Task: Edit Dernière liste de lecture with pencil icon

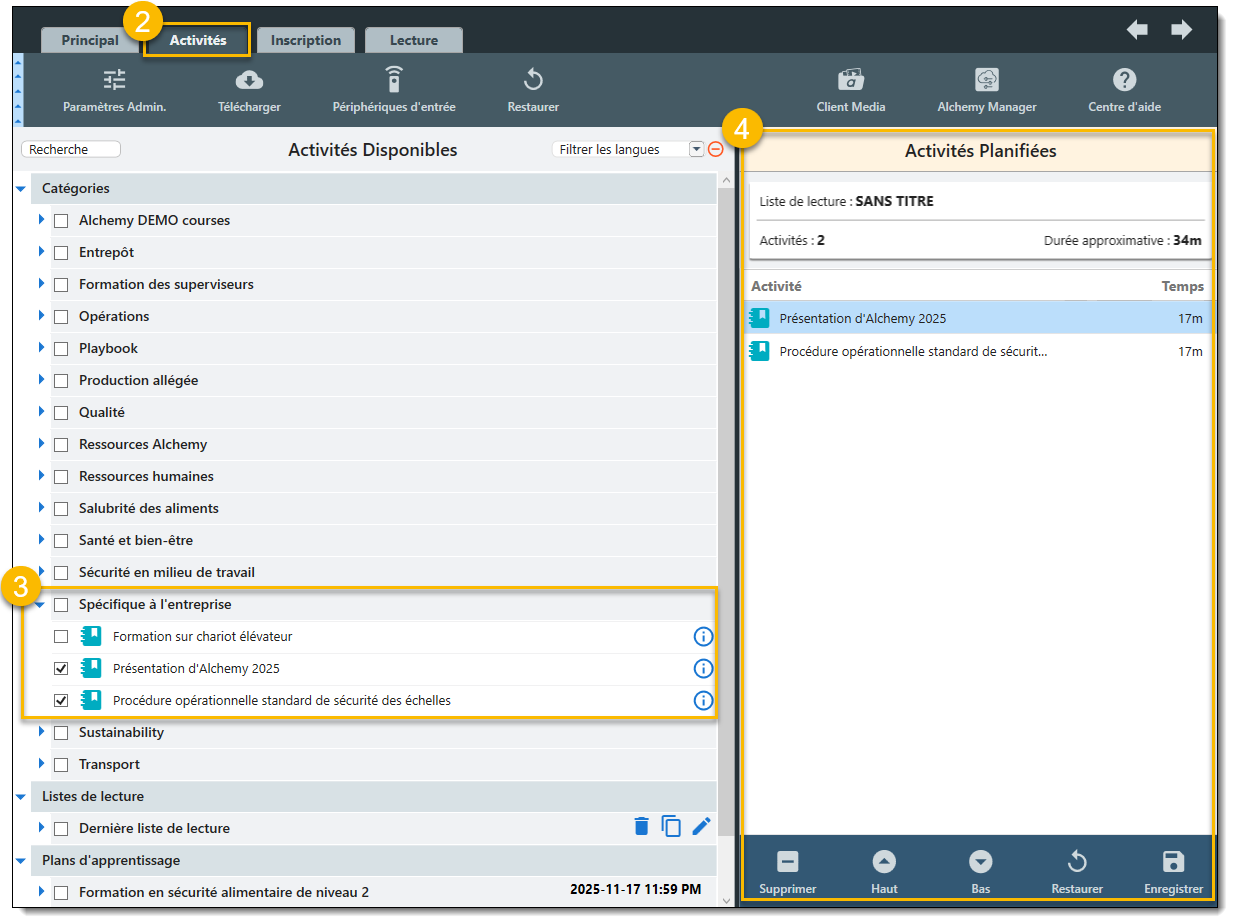Action: click(x=701, y=826)
